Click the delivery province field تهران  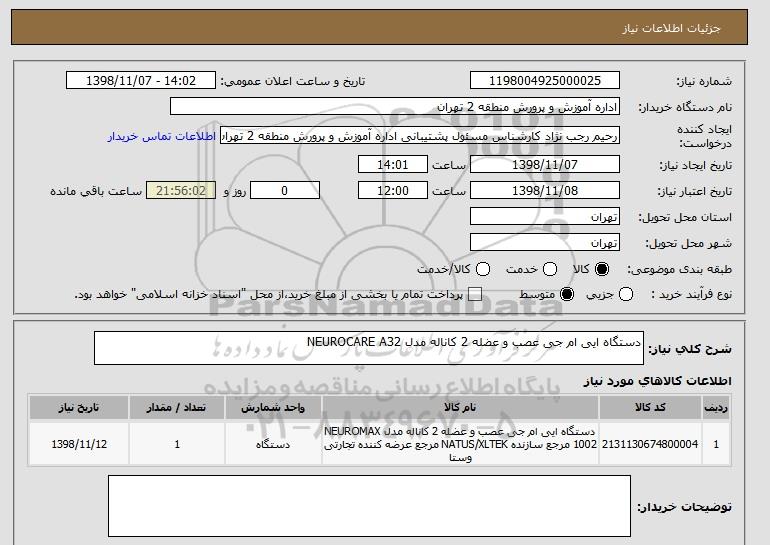click(545, 217)
